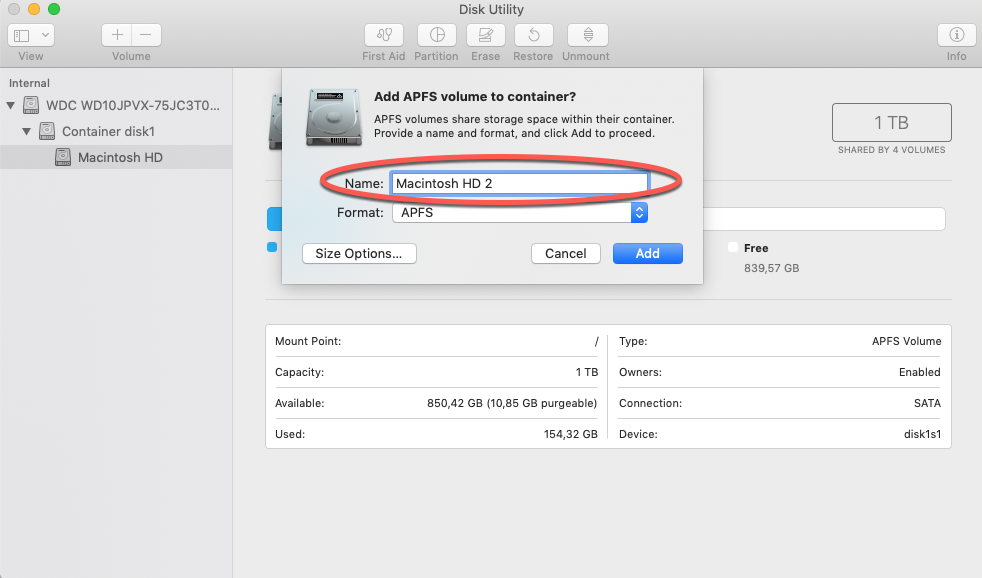Click the Unmount toolbar icon
982x578 pixels.
[x=587, y=35]
